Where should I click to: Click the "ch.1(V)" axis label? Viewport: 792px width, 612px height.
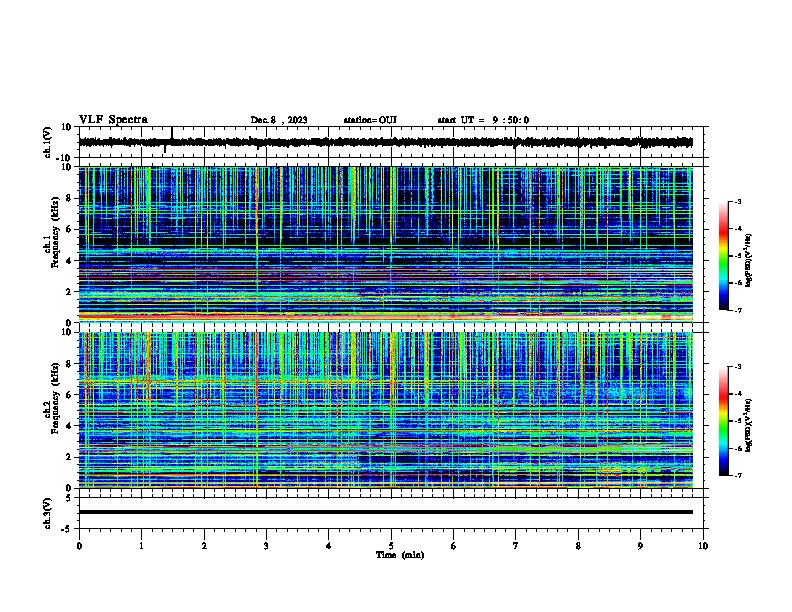pos(48,142)
